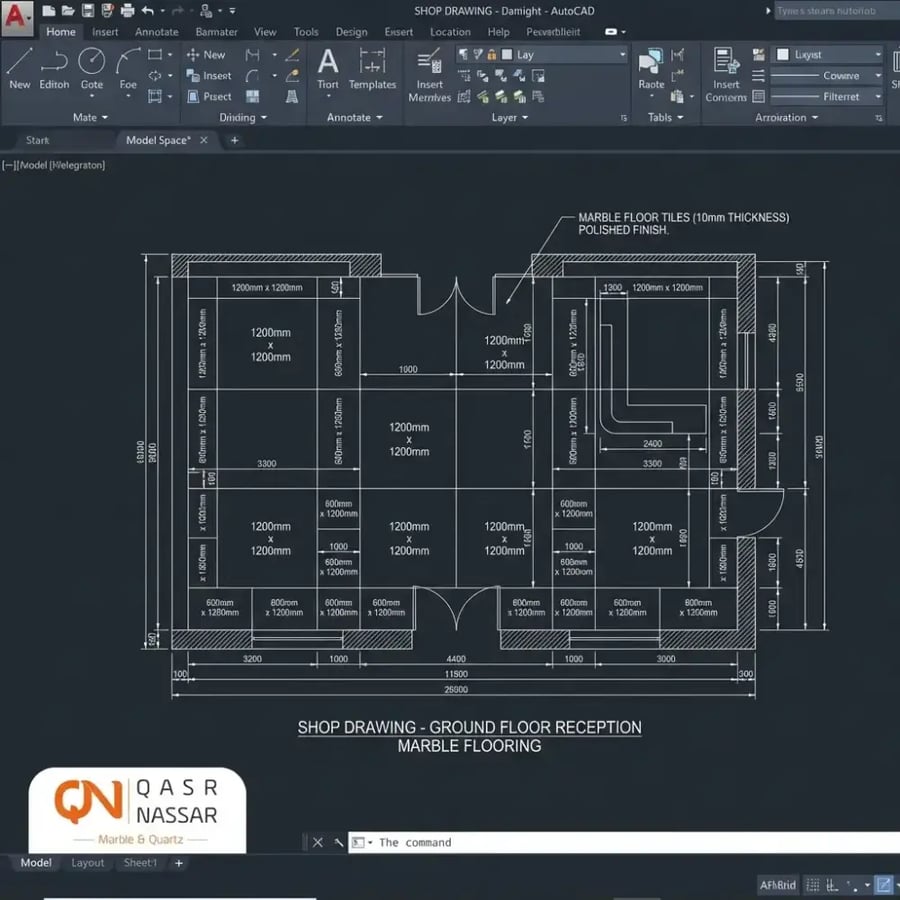The image size is (900, 900).
Task: Choose the Editoh polyline tool
Action: 54,68
